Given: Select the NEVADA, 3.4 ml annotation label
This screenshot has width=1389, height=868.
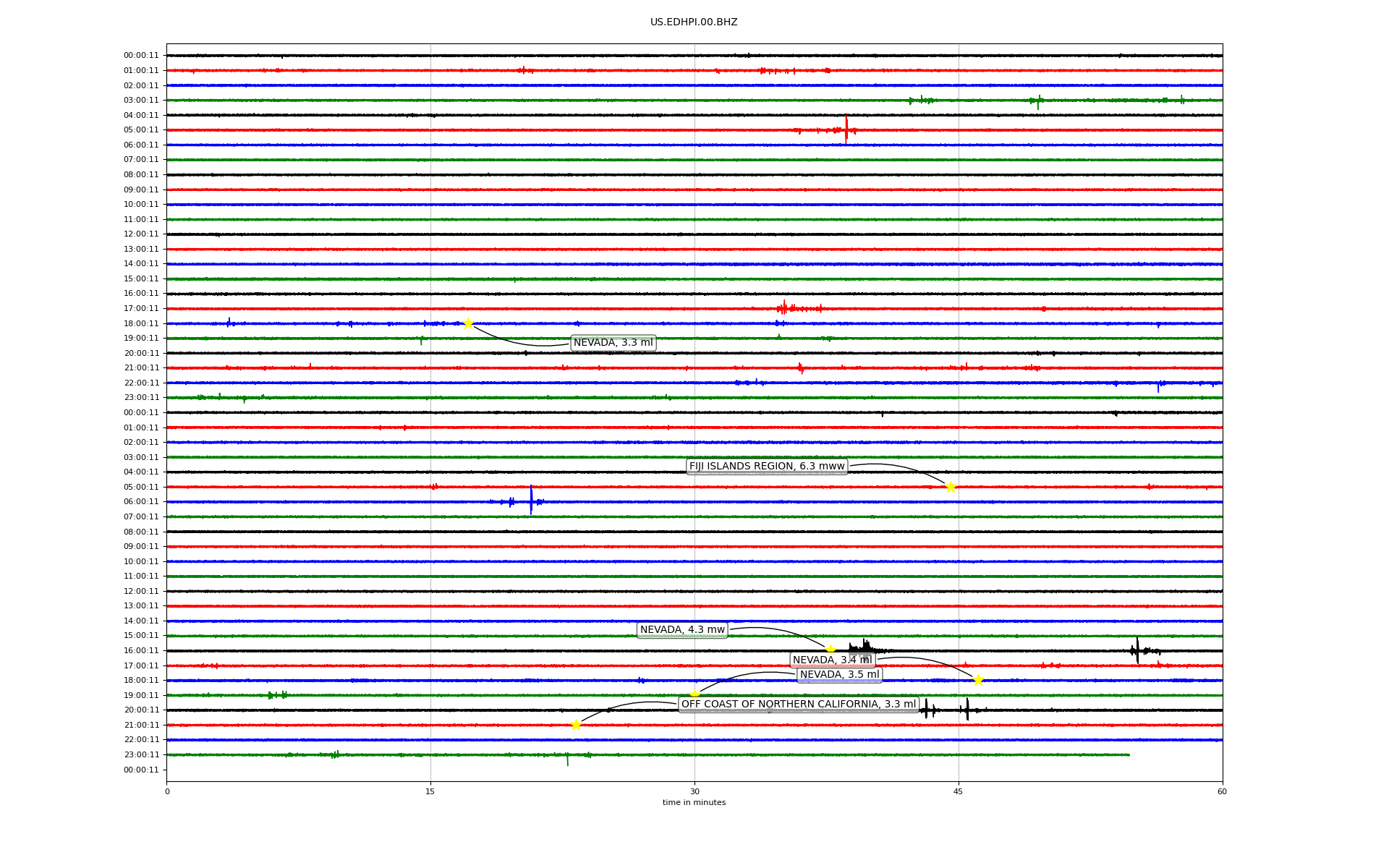Looking at the screenshot, I should [x=832, y=660].
